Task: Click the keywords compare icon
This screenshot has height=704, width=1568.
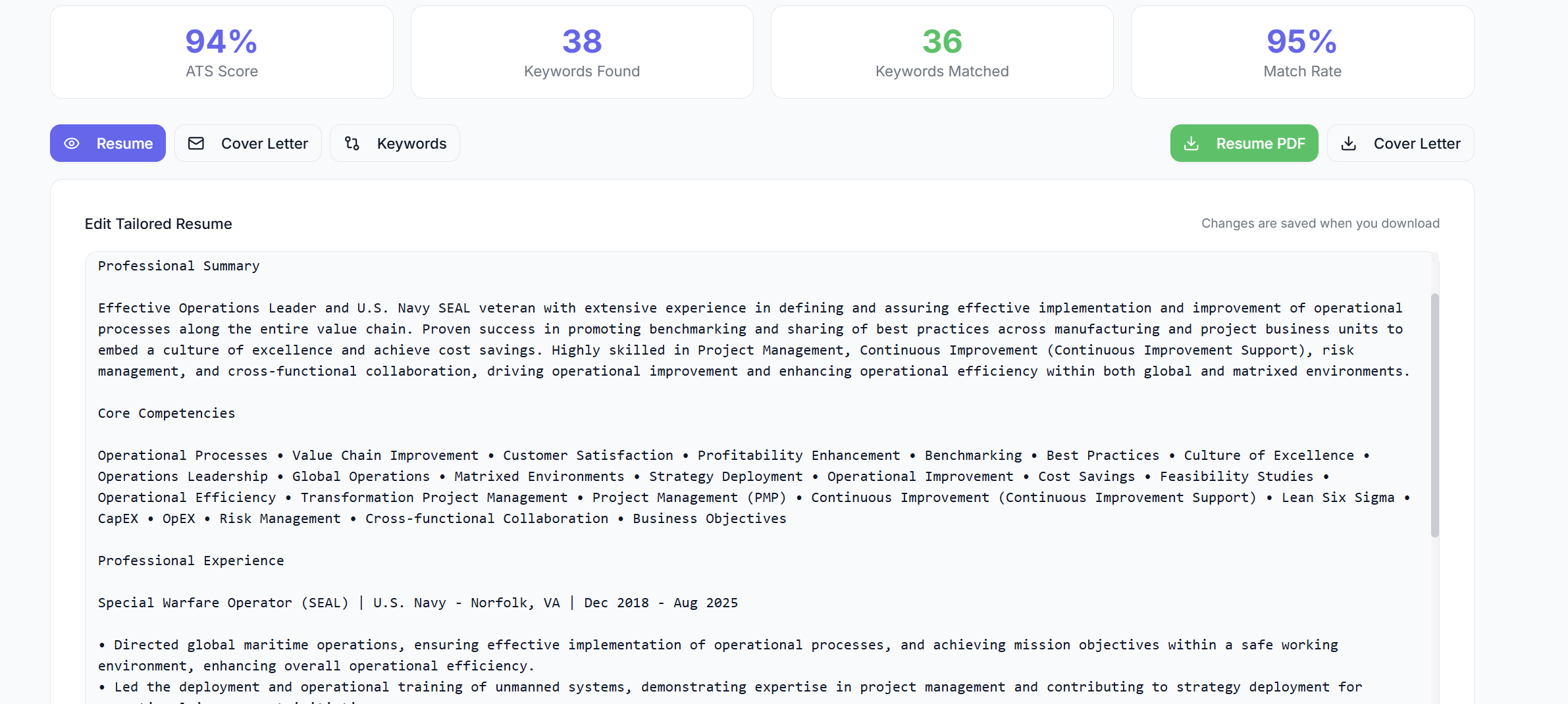Action: [x=352, y=143]
